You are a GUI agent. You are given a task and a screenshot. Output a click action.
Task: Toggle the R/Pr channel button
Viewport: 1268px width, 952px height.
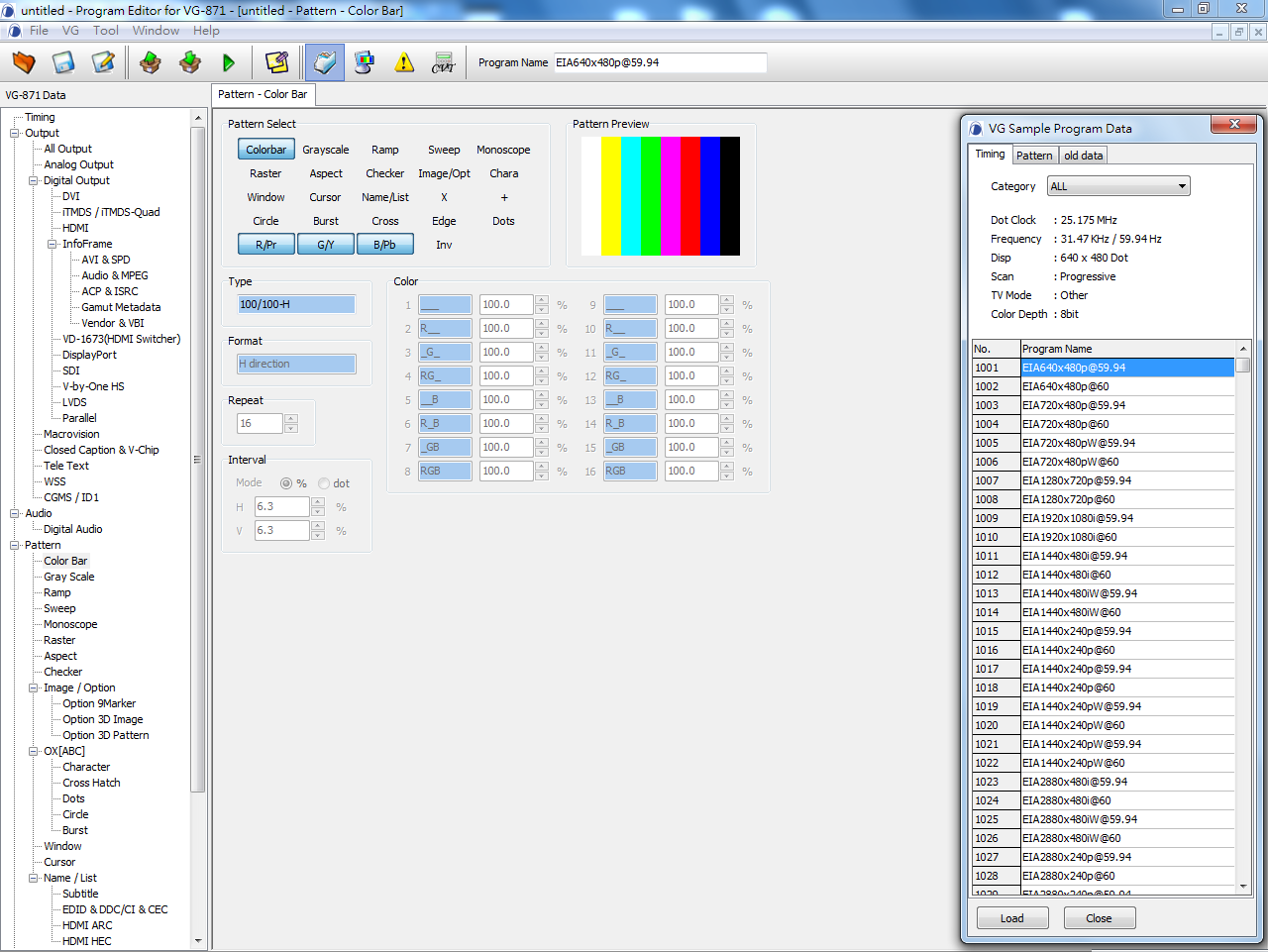click(x=266, y=245)
